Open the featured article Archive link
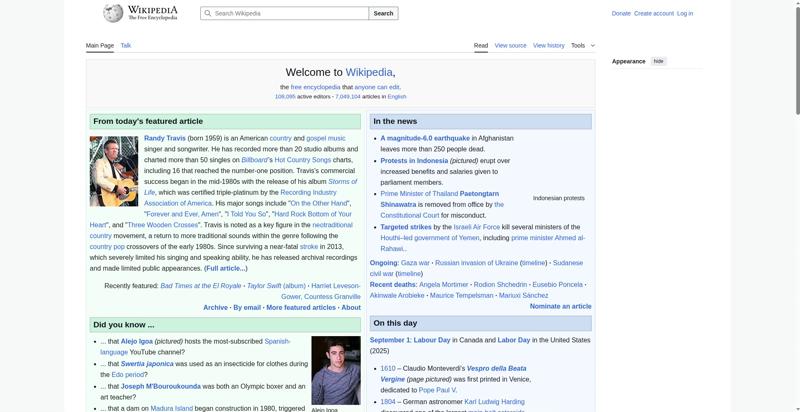 [215, 307]
